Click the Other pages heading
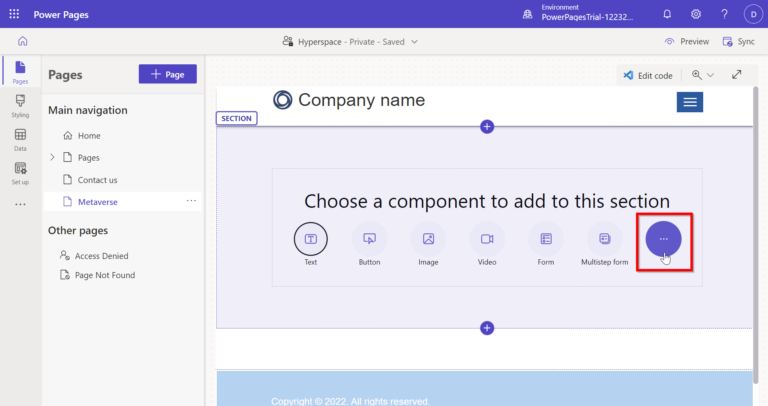Image resolution: width=768 pixels, height=406 pixels. [78, 231]
